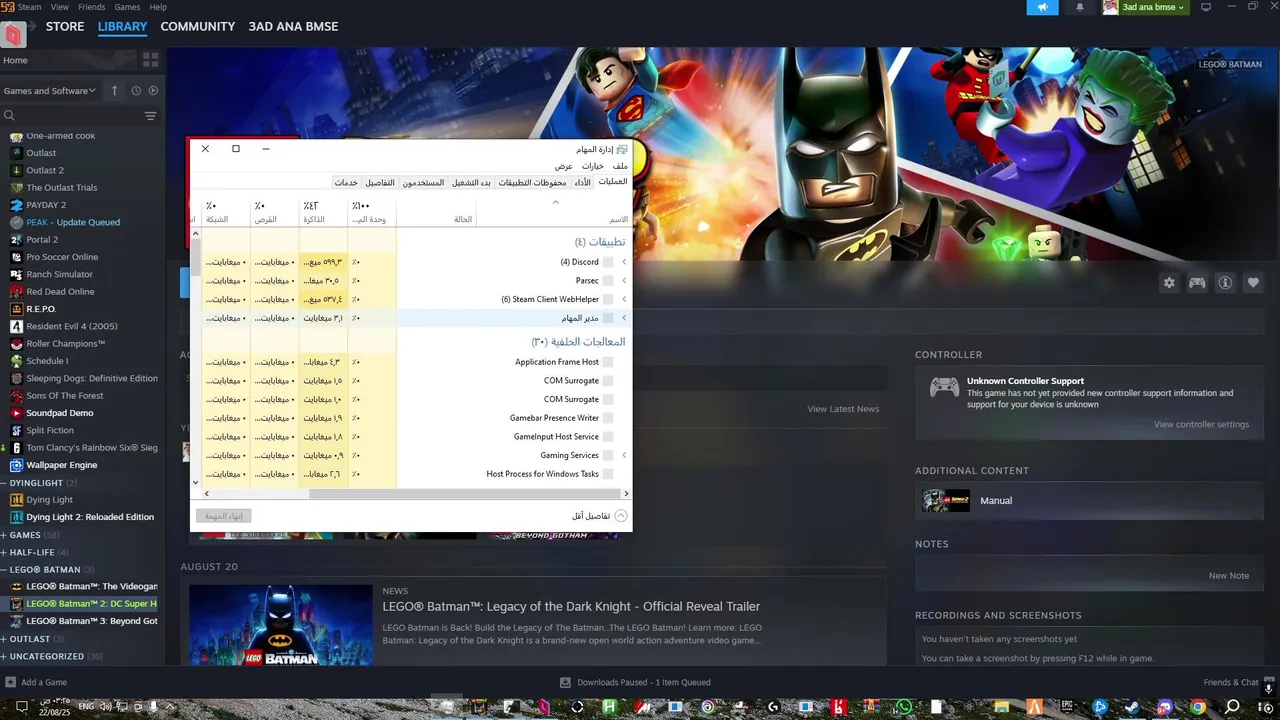Go to the STORE section
Viewport: 1280px width, 720px height.
pyautogui.click(x=65, y=27)
